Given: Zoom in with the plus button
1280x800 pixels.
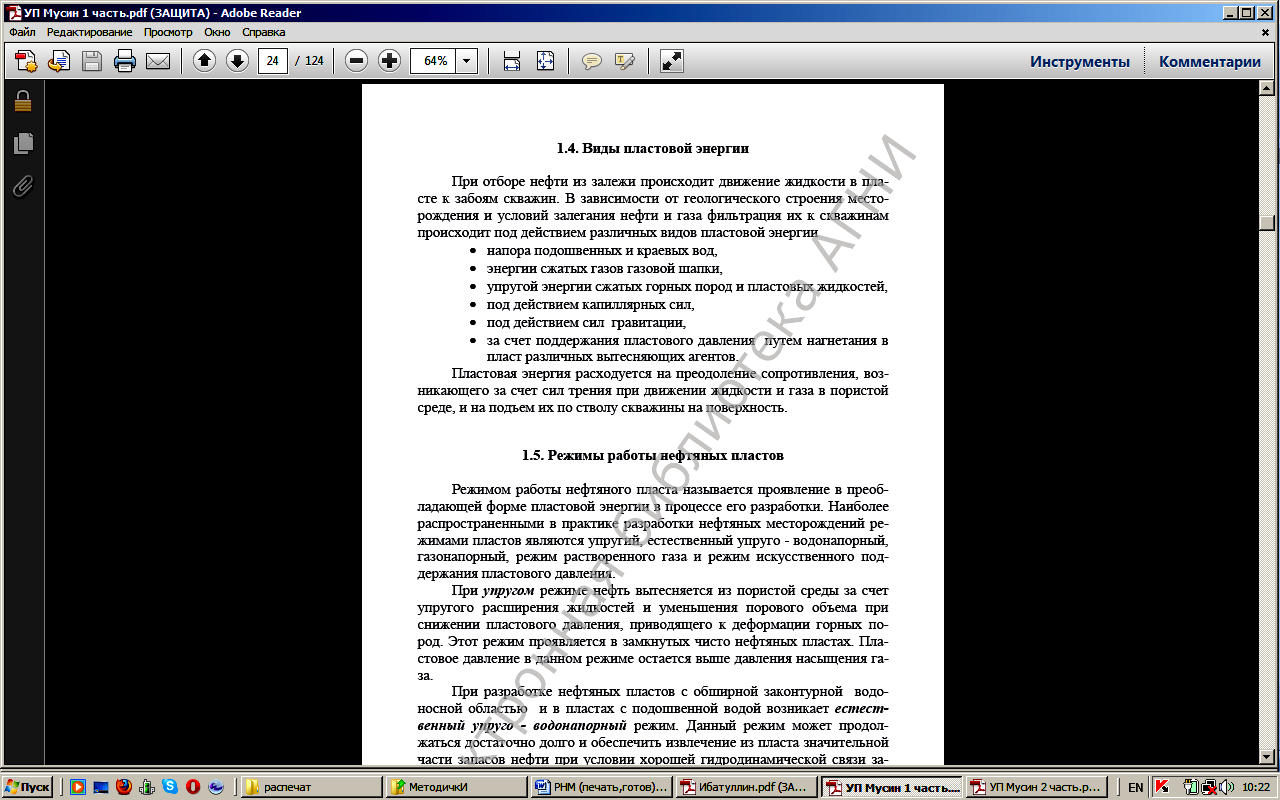Looking at the screenshot, I should click(x=390, y=61).
